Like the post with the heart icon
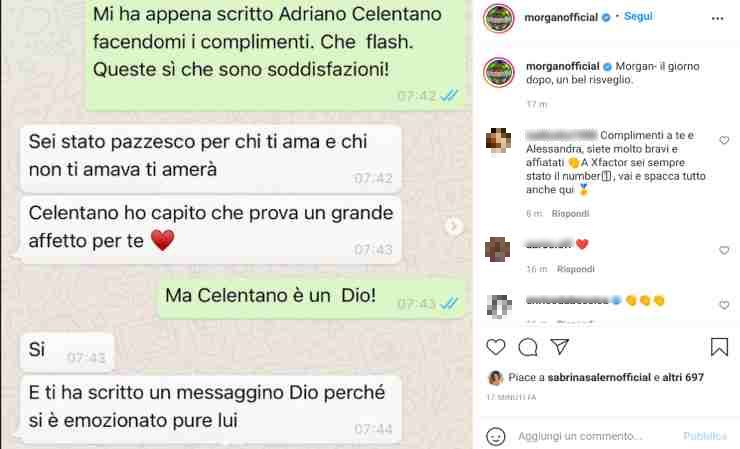This screenshot has width=740, height=449. pos(496,347)
